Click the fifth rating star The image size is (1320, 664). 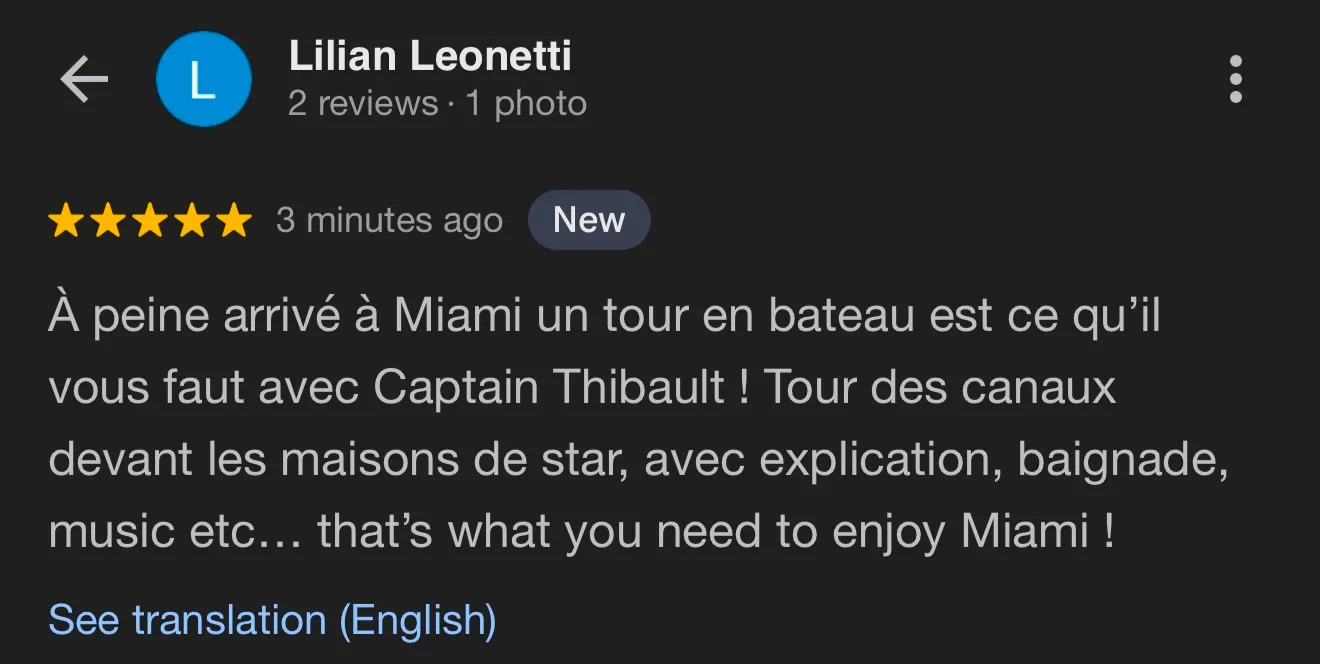tap(234, 221)
